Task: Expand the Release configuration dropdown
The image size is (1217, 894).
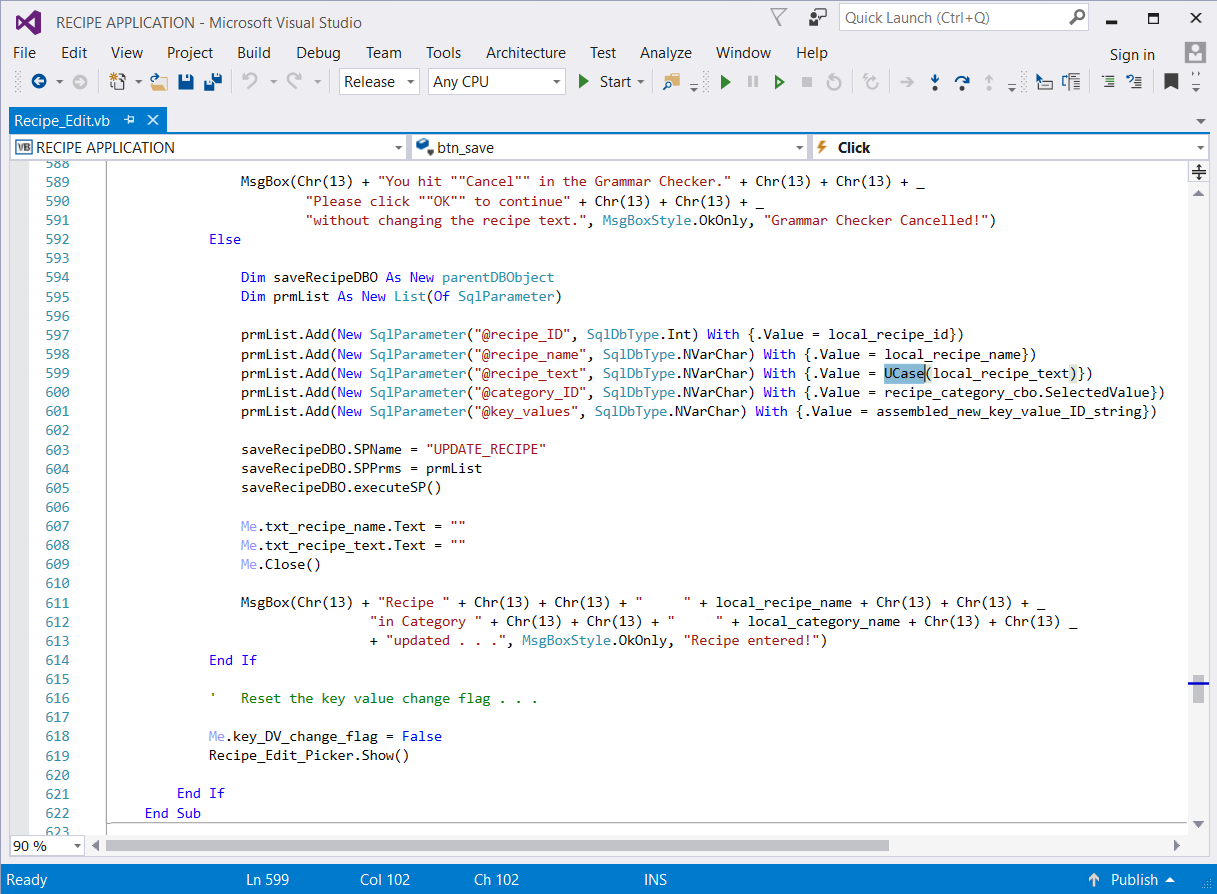Action: coord(410,82)
